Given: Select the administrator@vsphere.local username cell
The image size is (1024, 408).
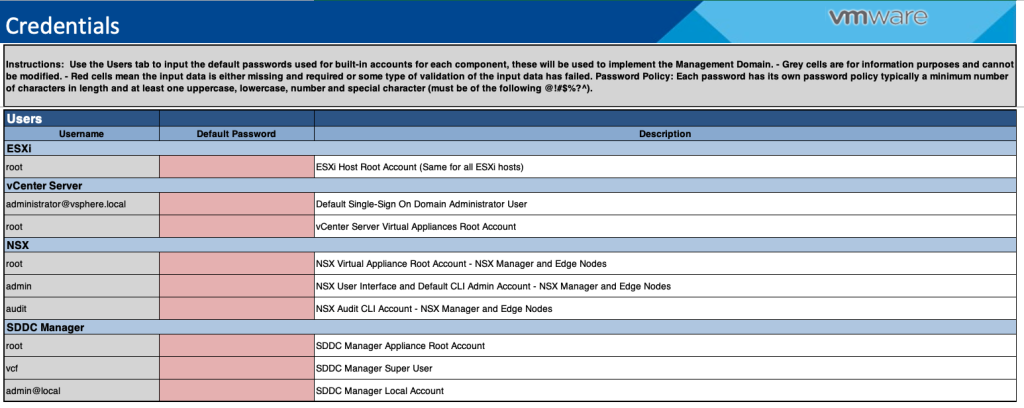Looking at the screenshot, I should 82,204.
